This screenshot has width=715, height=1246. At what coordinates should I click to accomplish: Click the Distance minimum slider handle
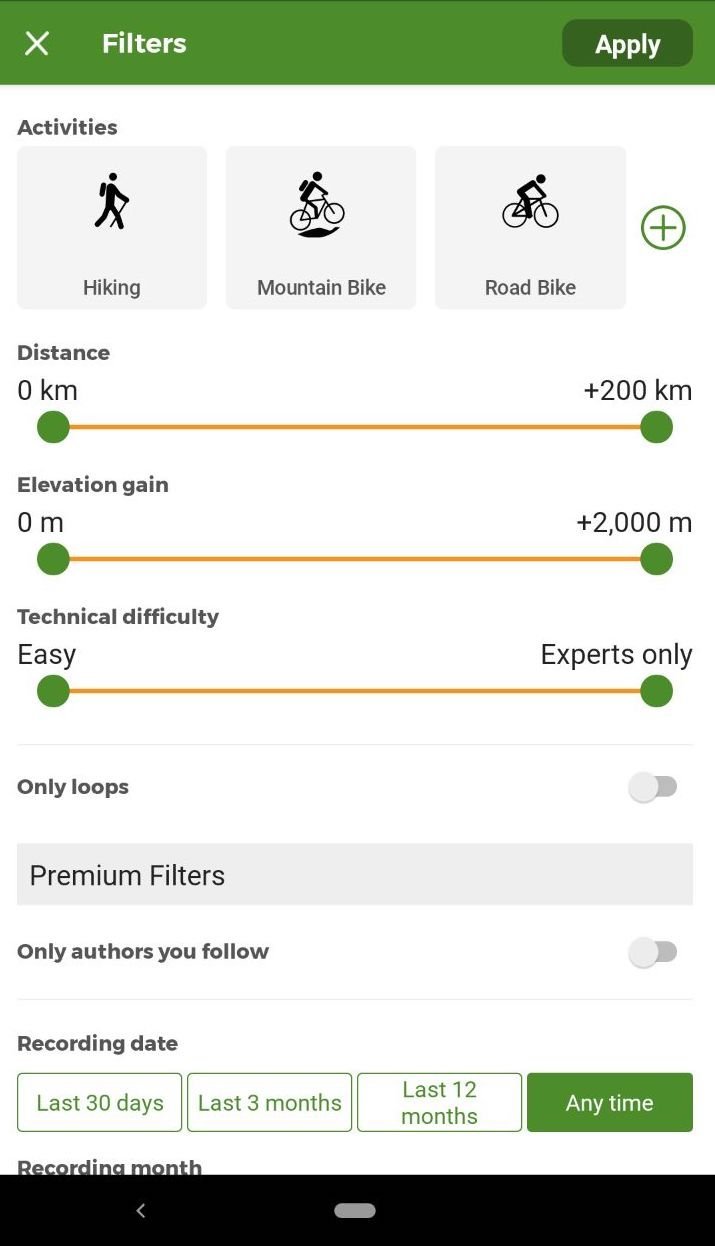click(53, 427)
